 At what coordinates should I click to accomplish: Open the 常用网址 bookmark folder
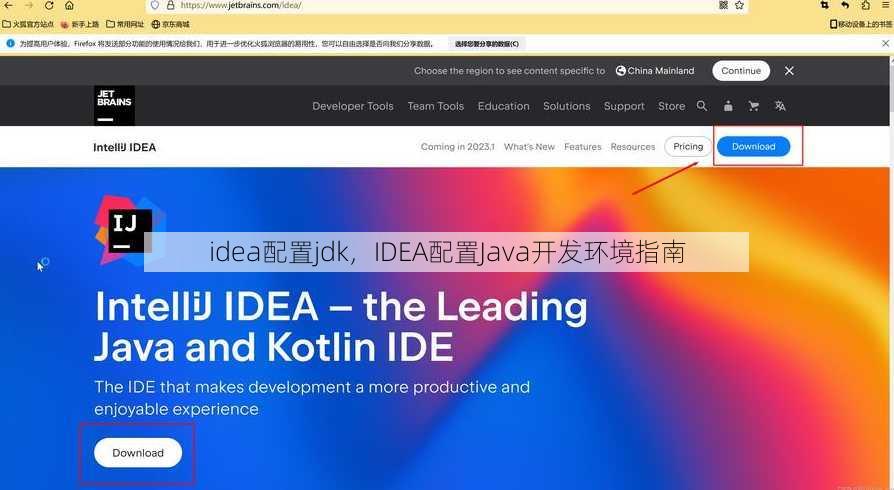pos(125,25)
